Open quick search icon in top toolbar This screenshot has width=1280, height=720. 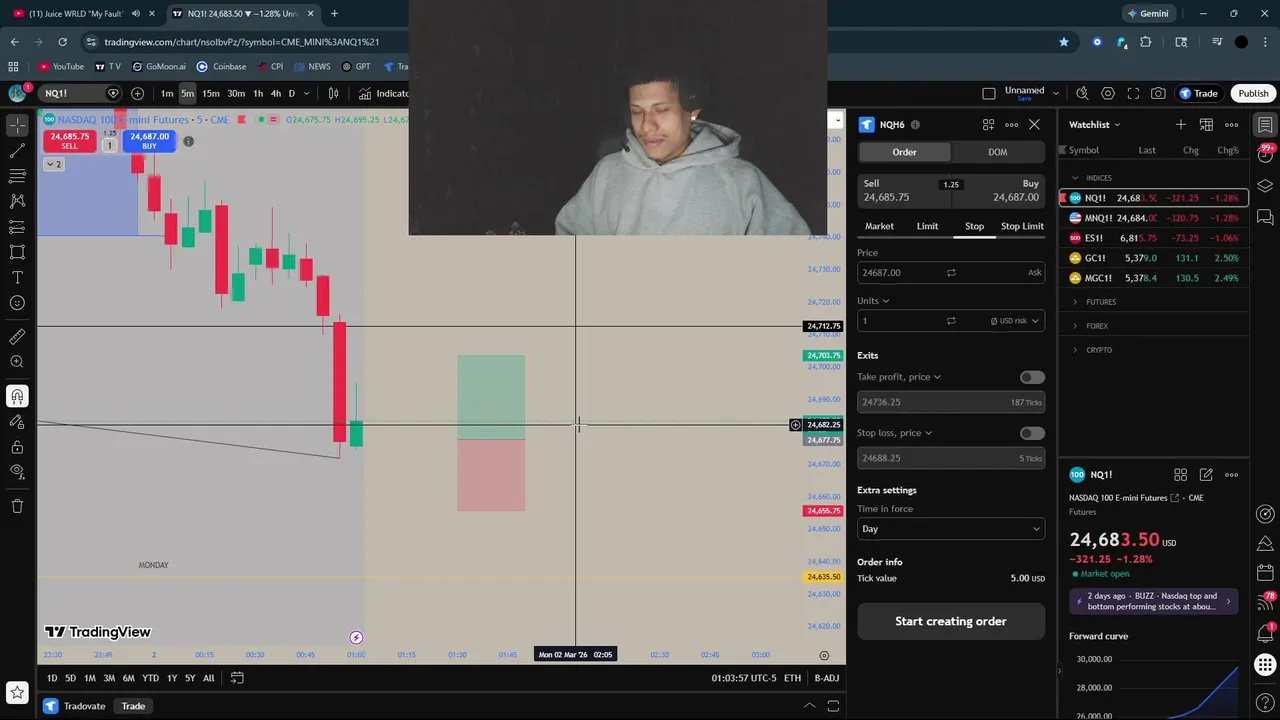[1082, 93]
